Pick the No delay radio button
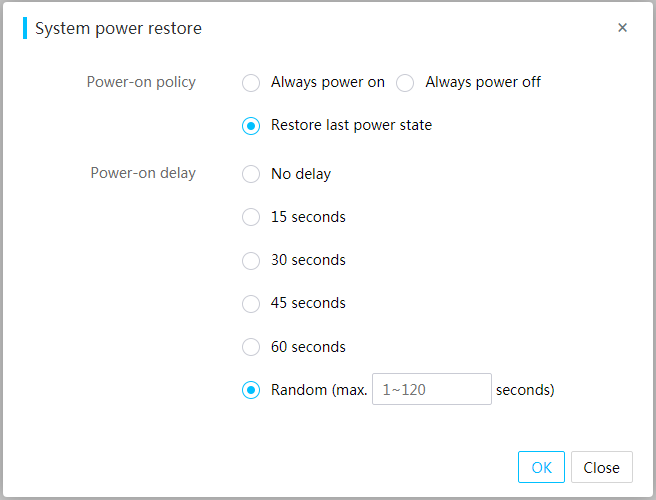This screenshot has width=656, height=500. pyautogui.click(x=251, y=174)
